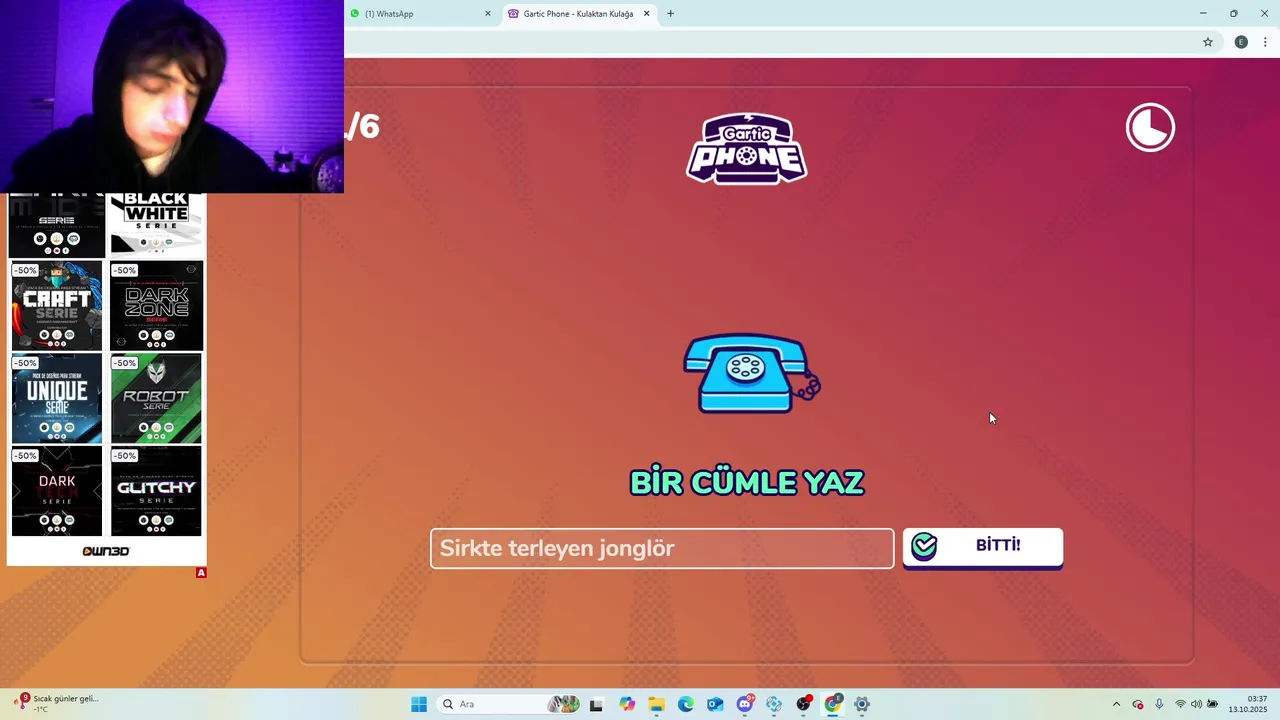Image resolution: width=1280 pixels, height=720 pixels.
Task: Open the Black White Serie ad thumbnail
Action: pyautogui.click(x=156, y=226)
